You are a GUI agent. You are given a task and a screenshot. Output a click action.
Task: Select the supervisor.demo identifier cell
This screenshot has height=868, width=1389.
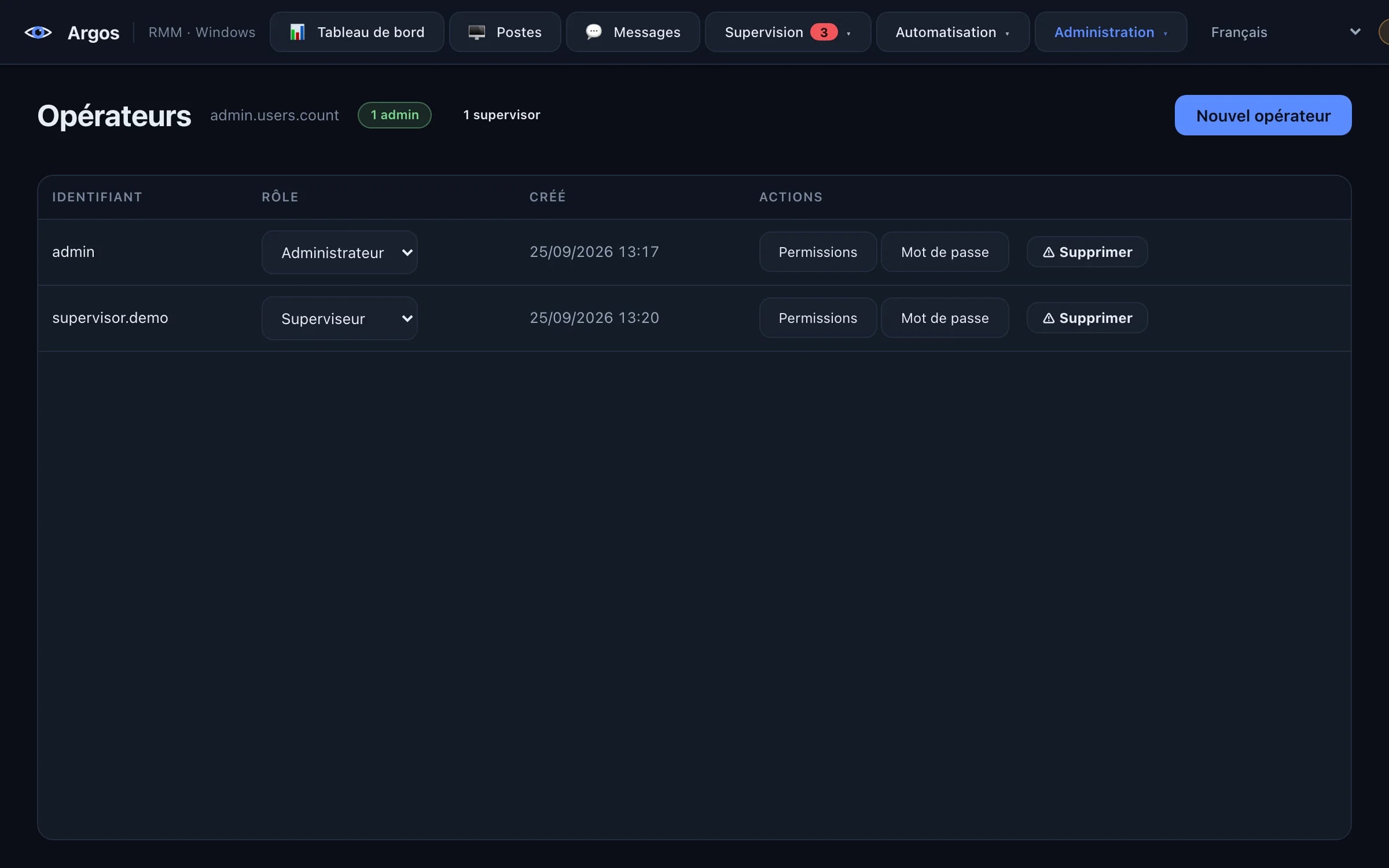[x=110, y=318]
